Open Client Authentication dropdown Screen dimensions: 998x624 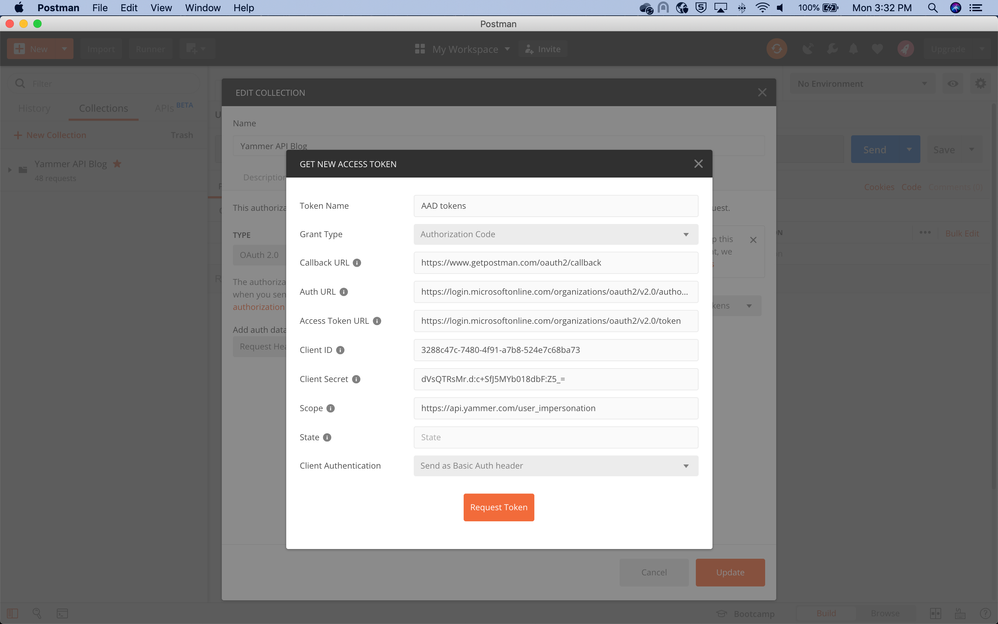pyautogui.click(x=556, y=465)
